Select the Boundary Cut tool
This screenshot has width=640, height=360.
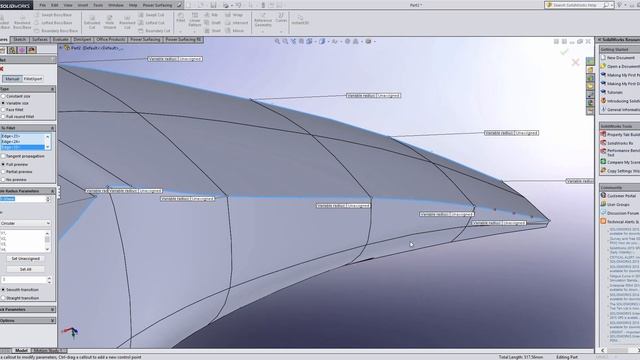click(x=154, y=31)
